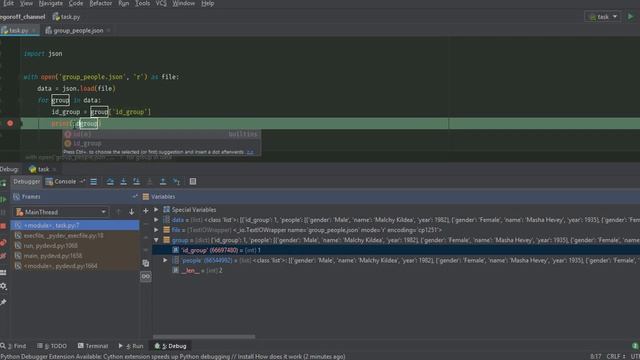Viewport: 640px width, 360px height.
Task: Click the New Watch plus icon
Action: click(x=146, y=211)
